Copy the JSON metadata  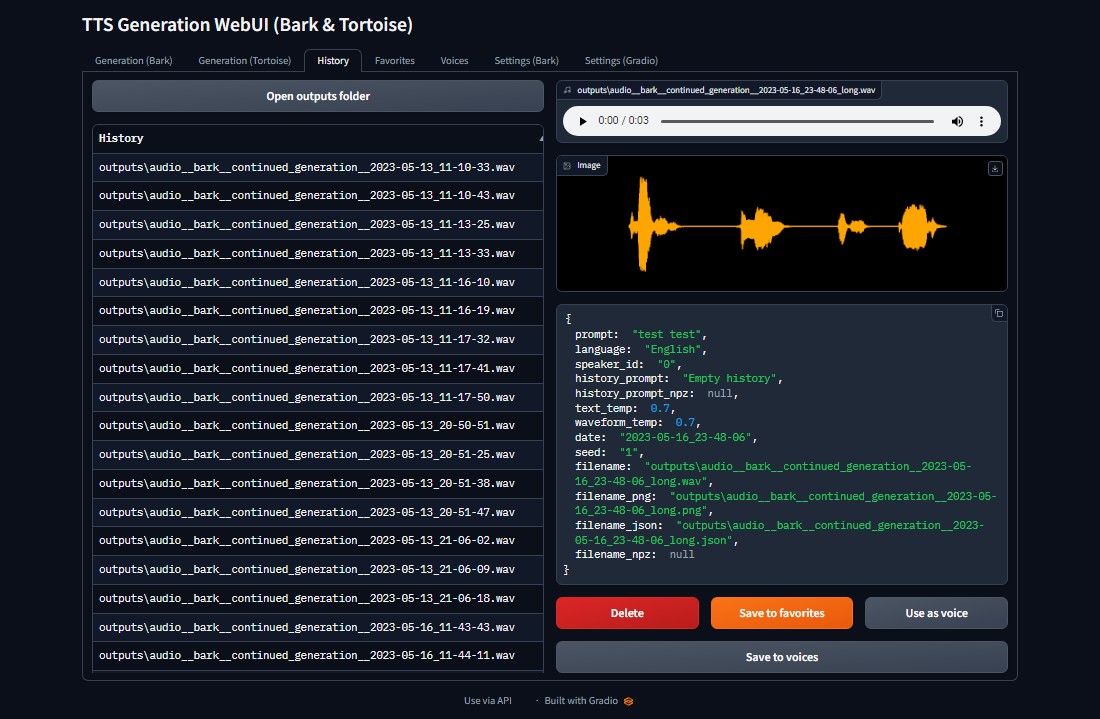[x=999, y=314]
